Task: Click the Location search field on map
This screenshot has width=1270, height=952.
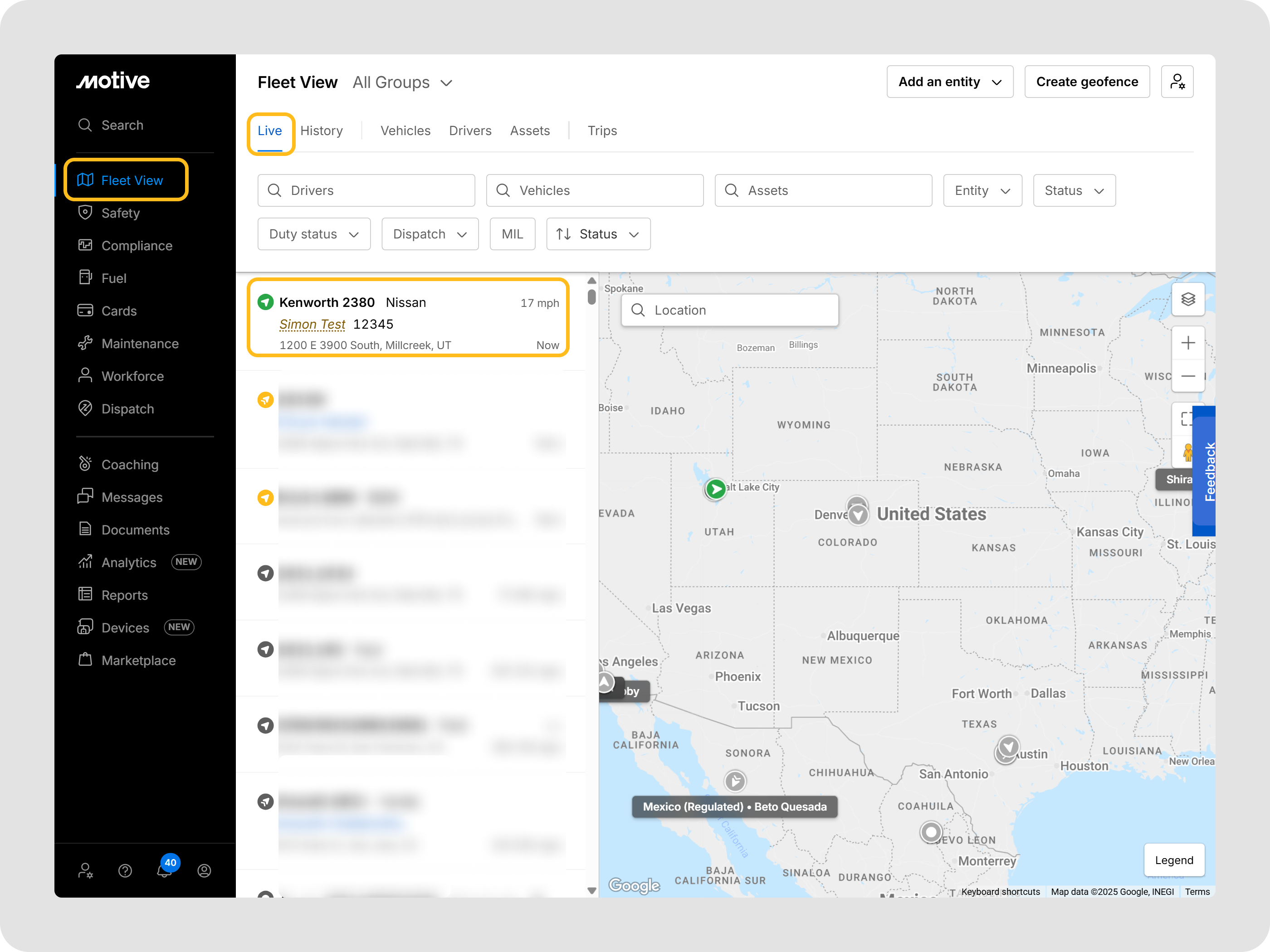Action: [x=729, y=311]
